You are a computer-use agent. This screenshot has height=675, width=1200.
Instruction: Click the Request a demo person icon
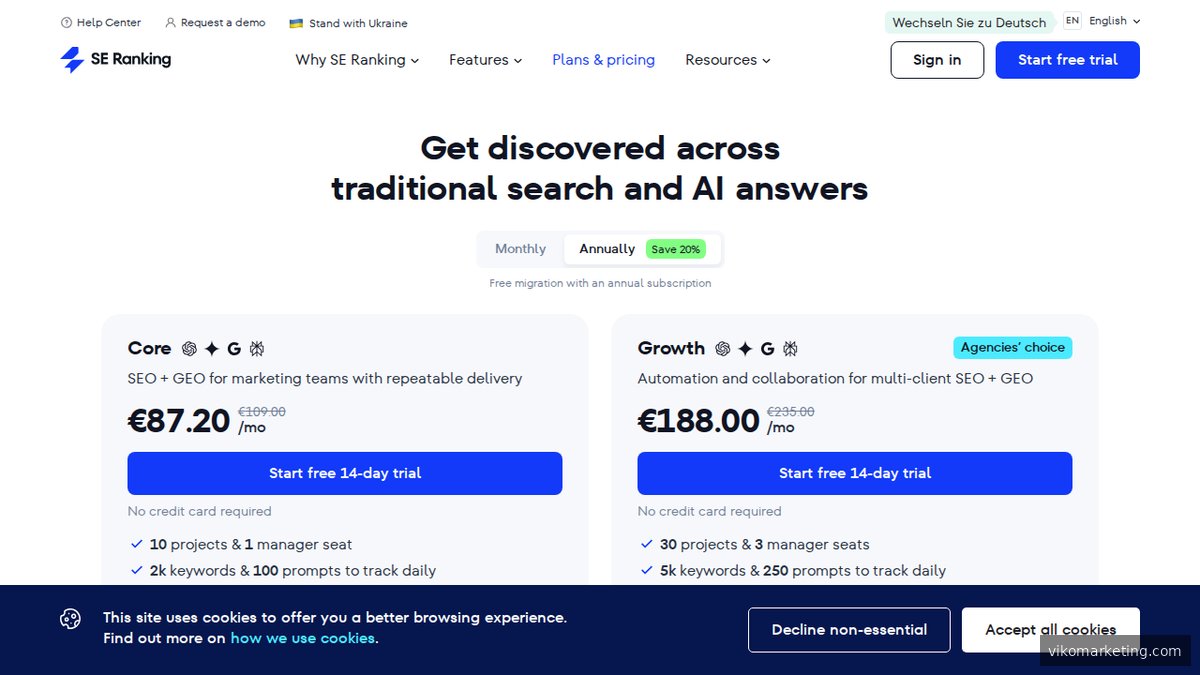coord(170,23)
